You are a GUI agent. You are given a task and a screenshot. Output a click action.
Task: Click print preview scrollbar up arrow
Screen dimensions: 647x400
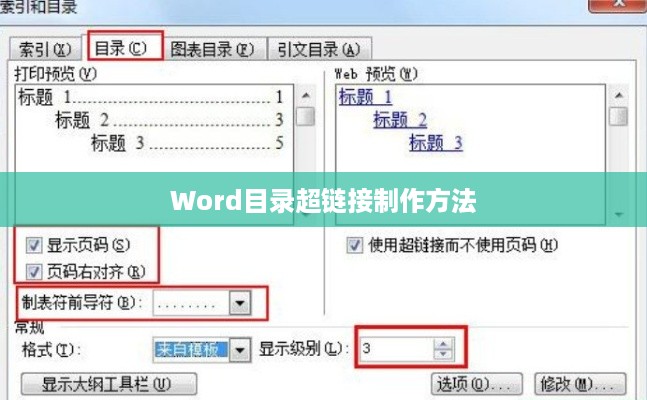(x=306, y=95)
